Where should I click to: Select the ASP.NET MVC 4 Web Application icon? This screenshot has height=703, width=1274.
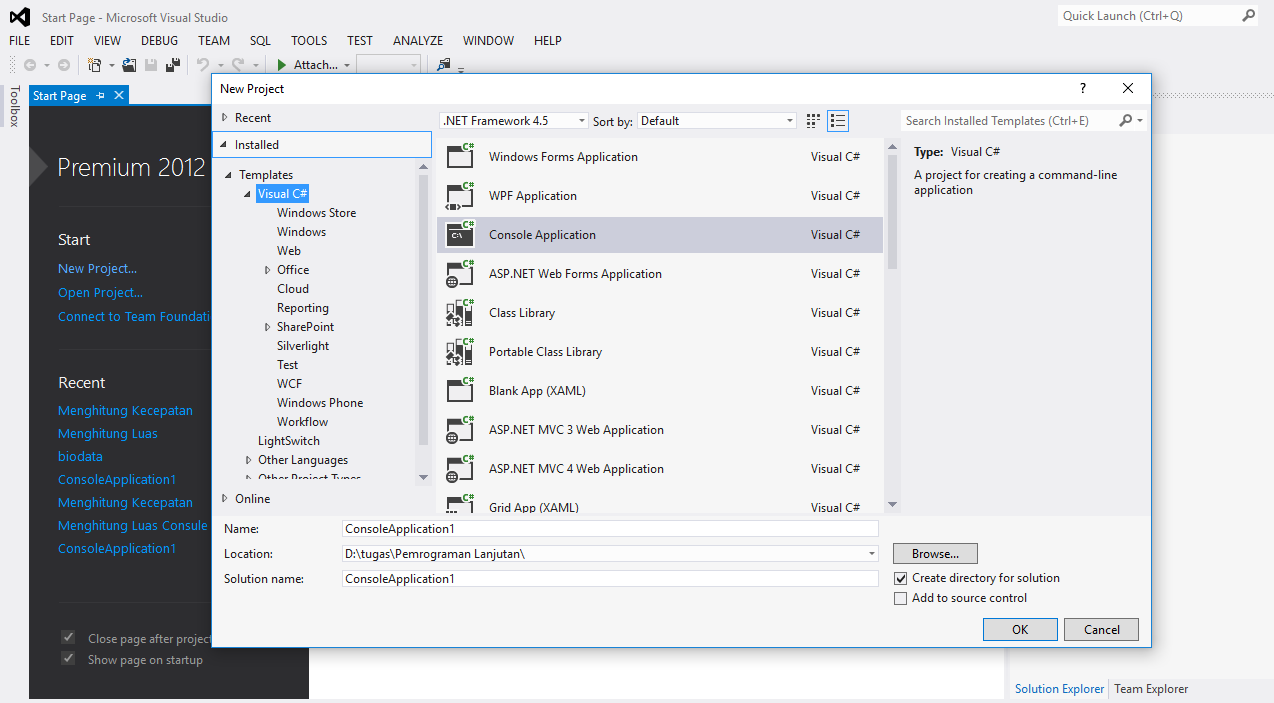point(460,467)
